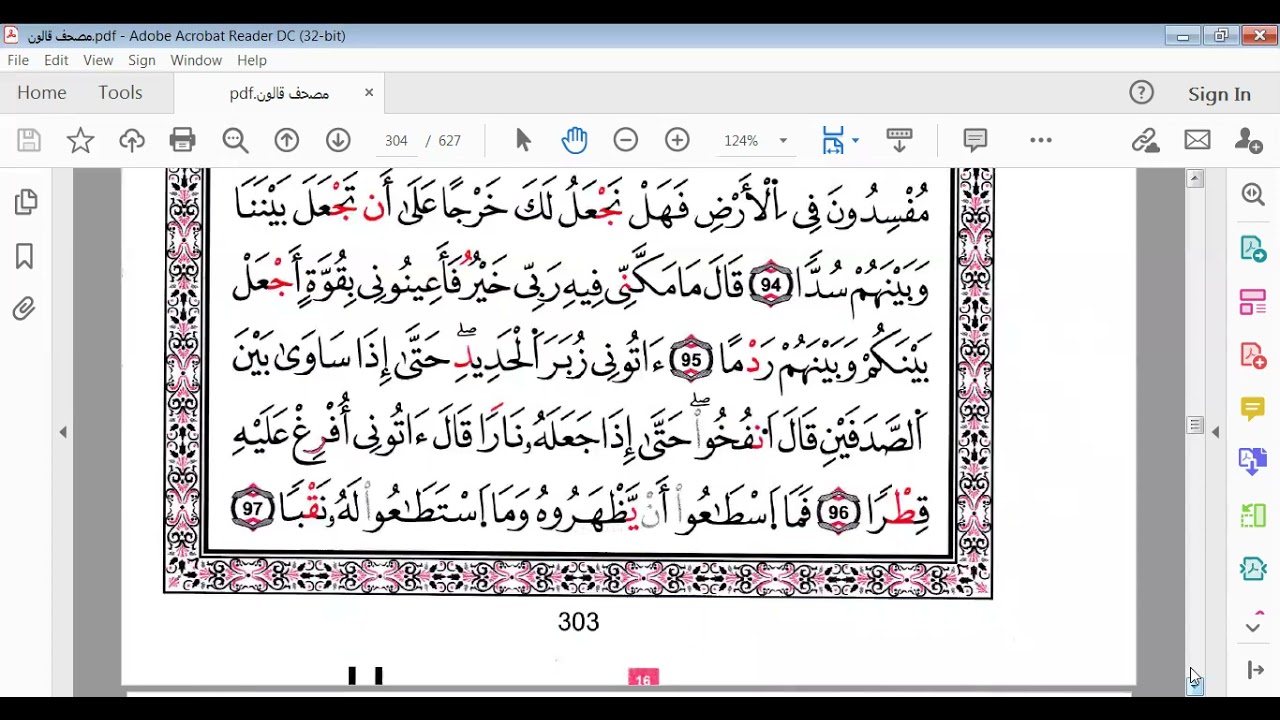Close the مصحف قالون.pdf document tab
This screenshot has height=720, width=1280.
[369, 93]
